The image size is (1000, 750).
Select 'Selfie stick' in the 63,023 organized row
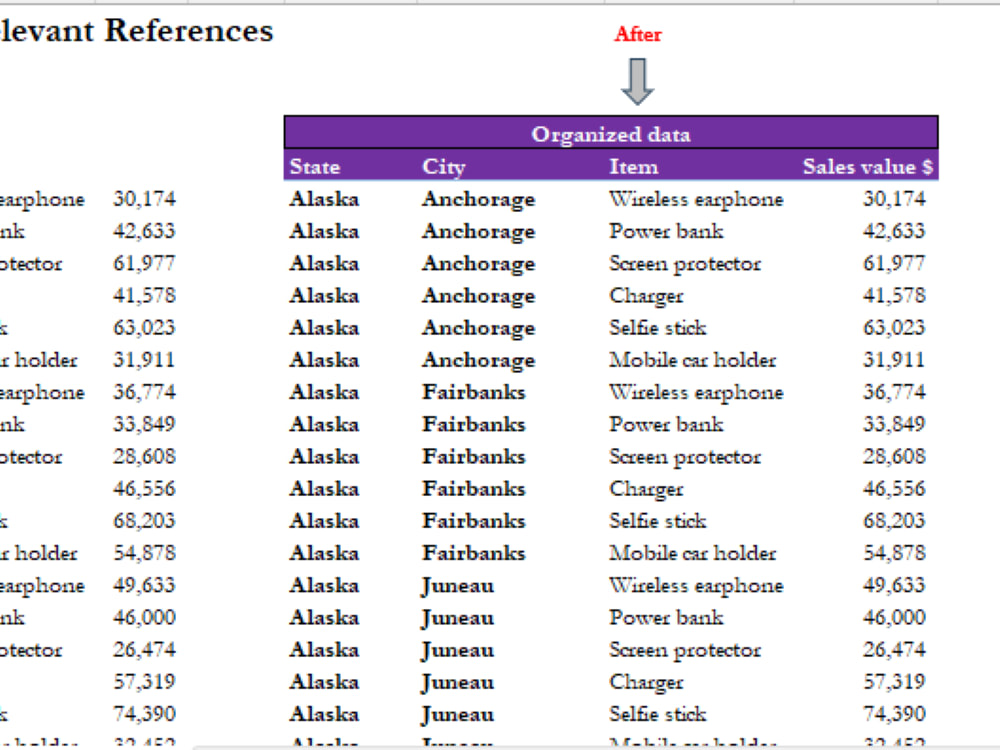(x=658, y=328)
